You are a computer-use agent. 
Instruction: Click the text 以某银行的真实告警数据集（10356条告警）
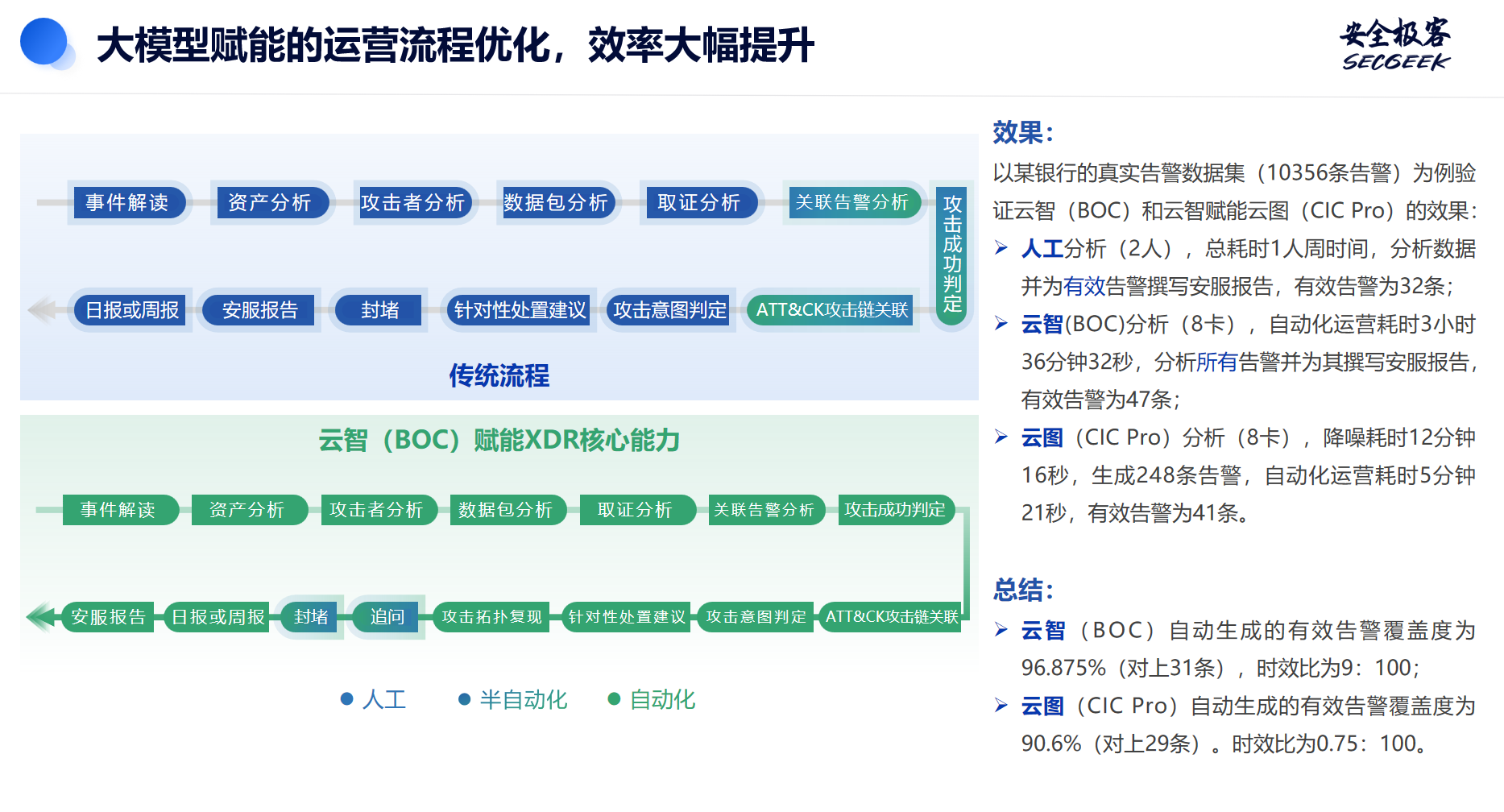tap(1200, 172)
